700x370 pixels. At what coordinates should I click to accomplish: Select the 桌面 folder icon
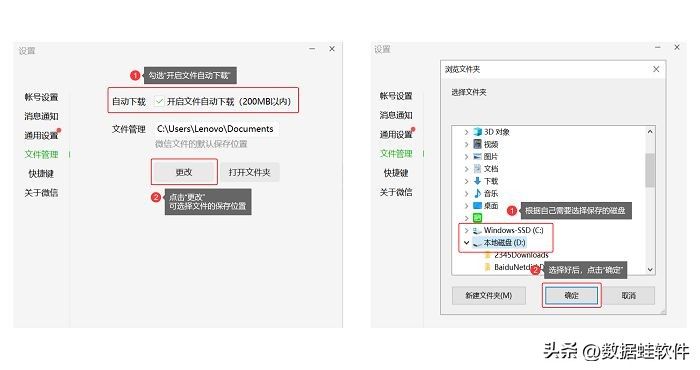tap(478, 205)
